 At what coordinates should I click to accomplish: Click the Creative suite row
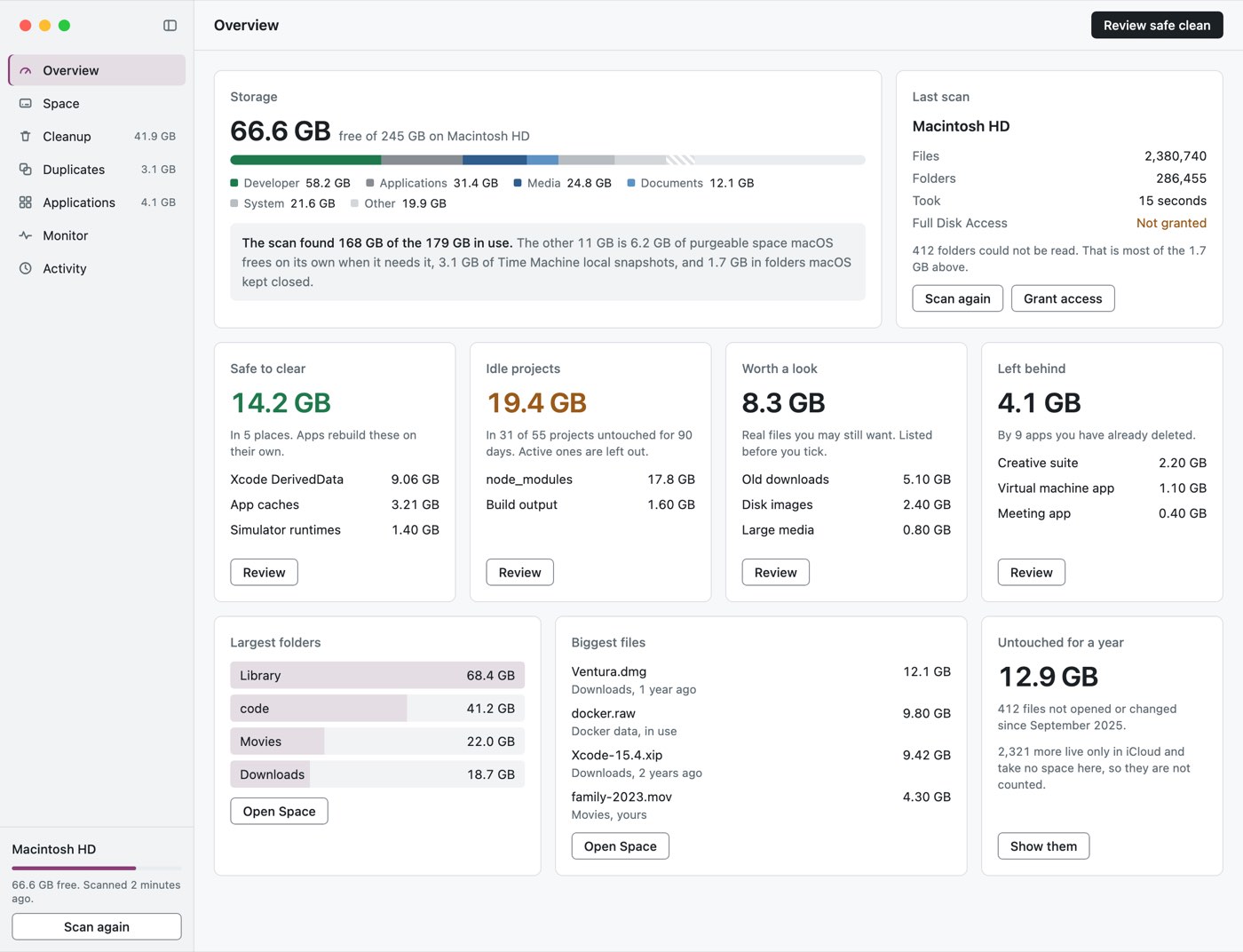click(x=1102, y=463)
